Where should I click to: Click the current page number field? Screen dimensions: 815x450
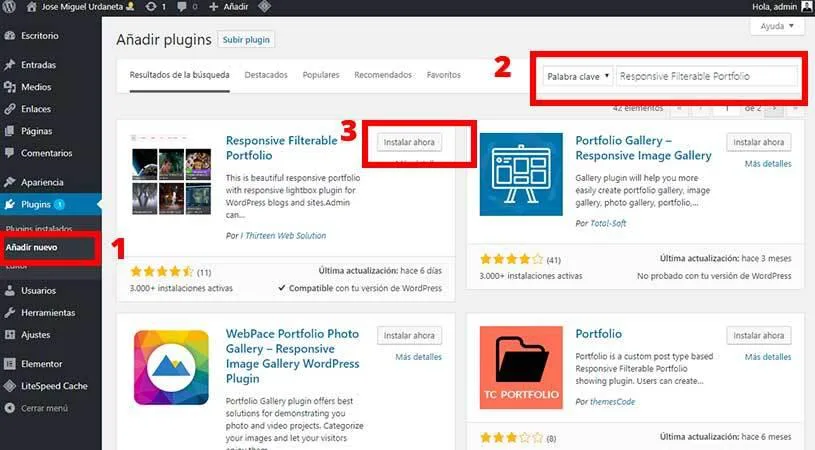click(727, 108)
